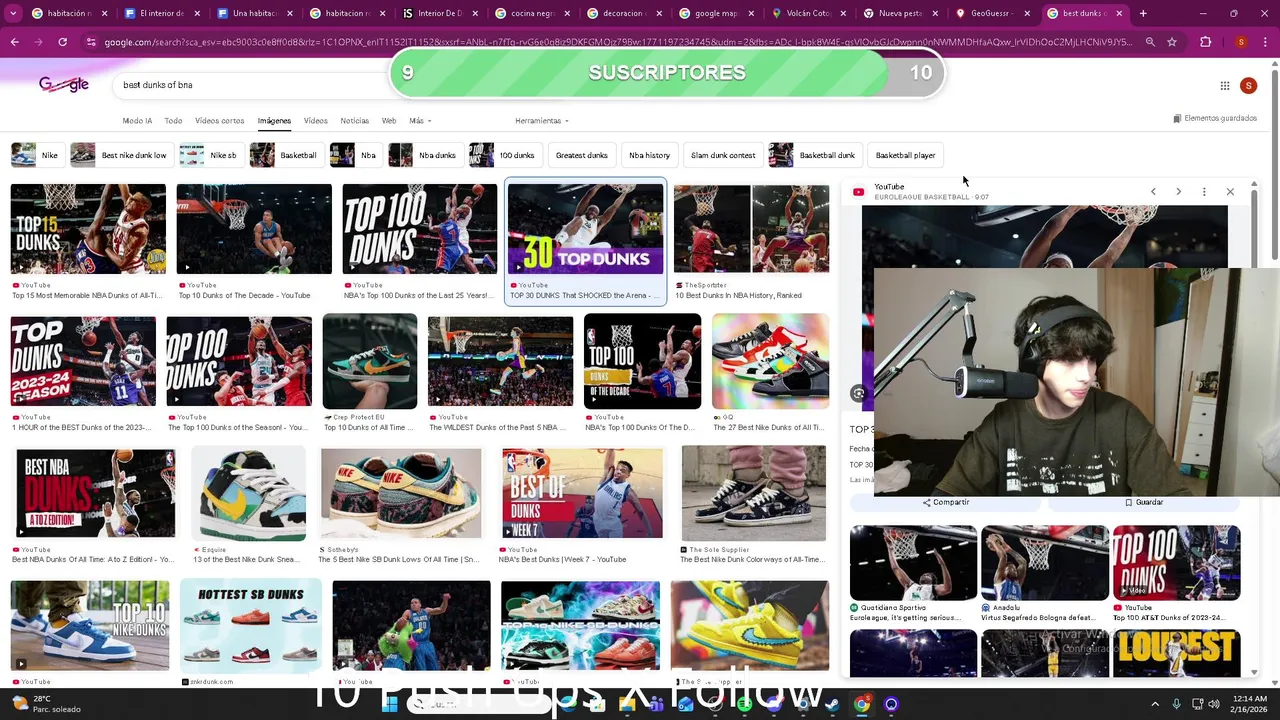Open the 'Modo IA' search tab
The width and height of the screenshot is (1280, 720).
click(137, 121)
